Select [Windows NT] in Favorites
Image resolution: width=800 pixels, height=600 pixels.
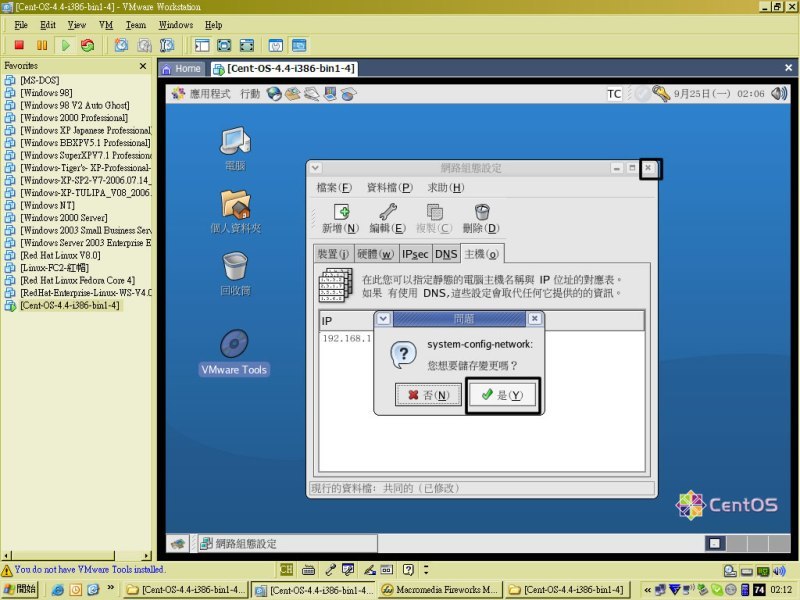47,205
